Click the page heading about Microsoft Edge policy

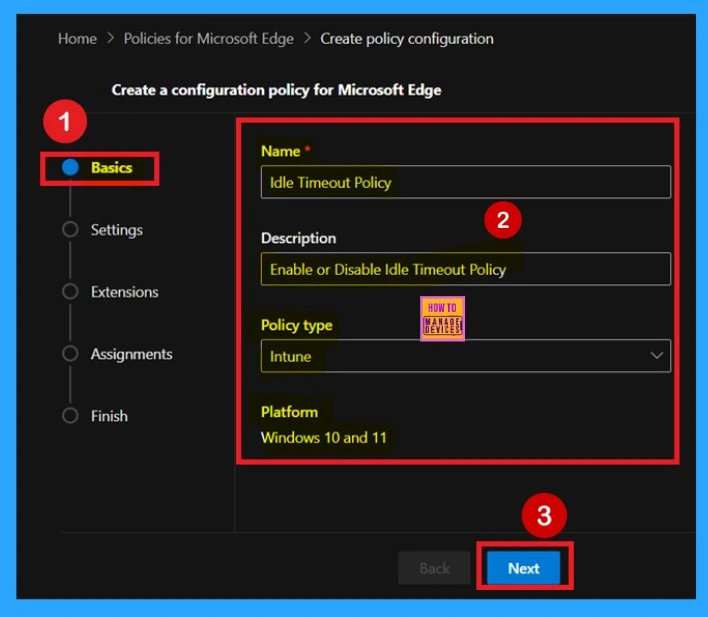point(276,90)
